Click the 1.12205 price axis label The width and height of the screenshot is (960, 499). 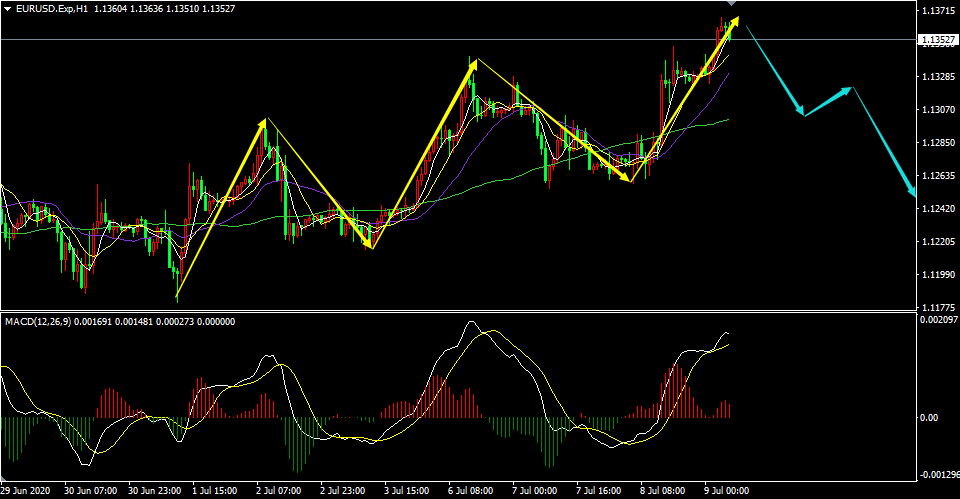pos(938,242)
